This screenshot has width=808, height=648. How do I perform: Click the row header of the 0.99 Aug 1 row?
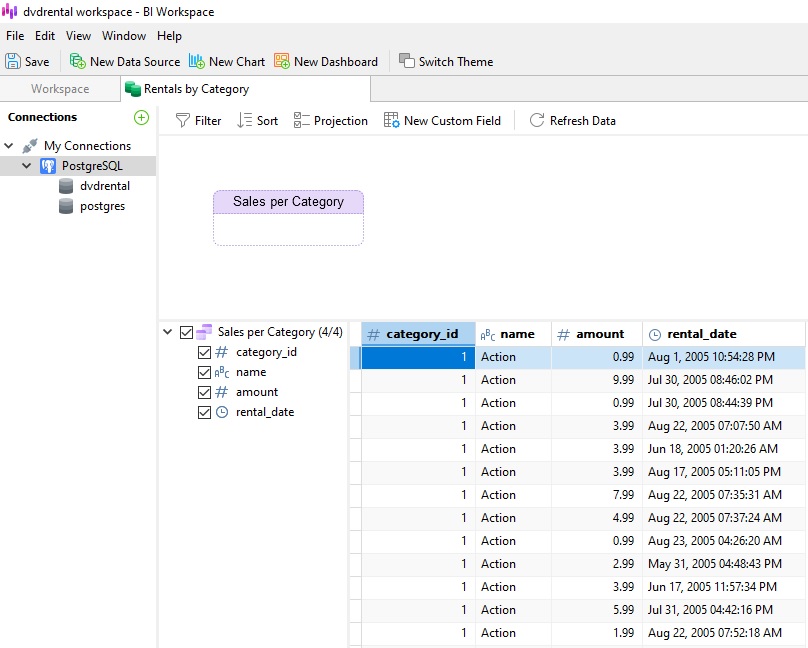pos(355,357)
